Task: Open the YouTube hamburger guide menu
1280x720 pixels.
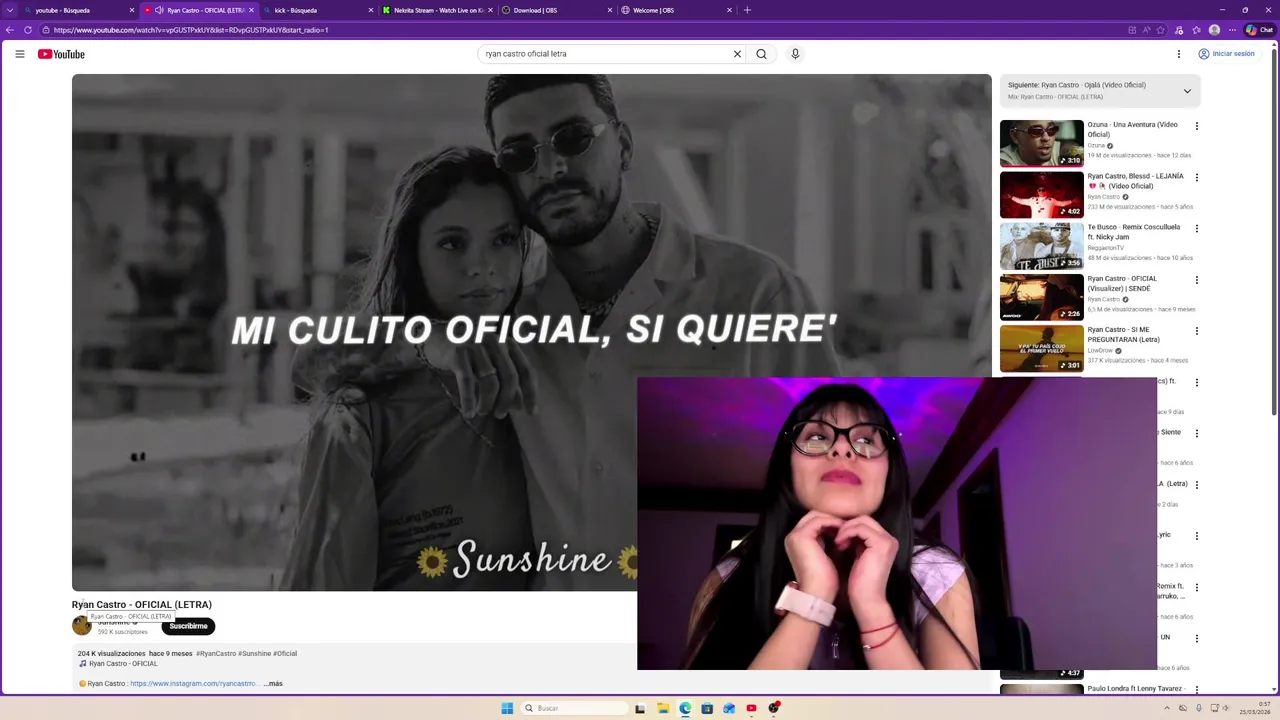Action: tap(20, 54)
